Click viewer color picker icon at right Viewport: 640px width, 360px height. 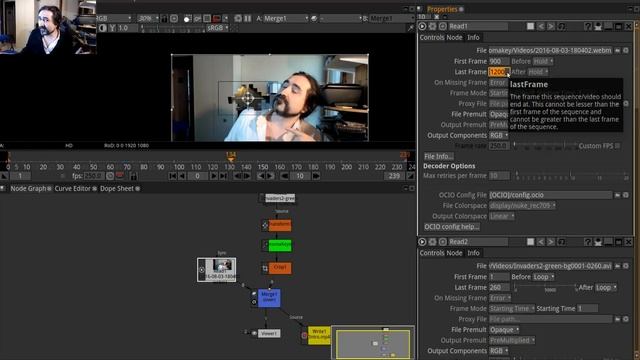[410, 28]
